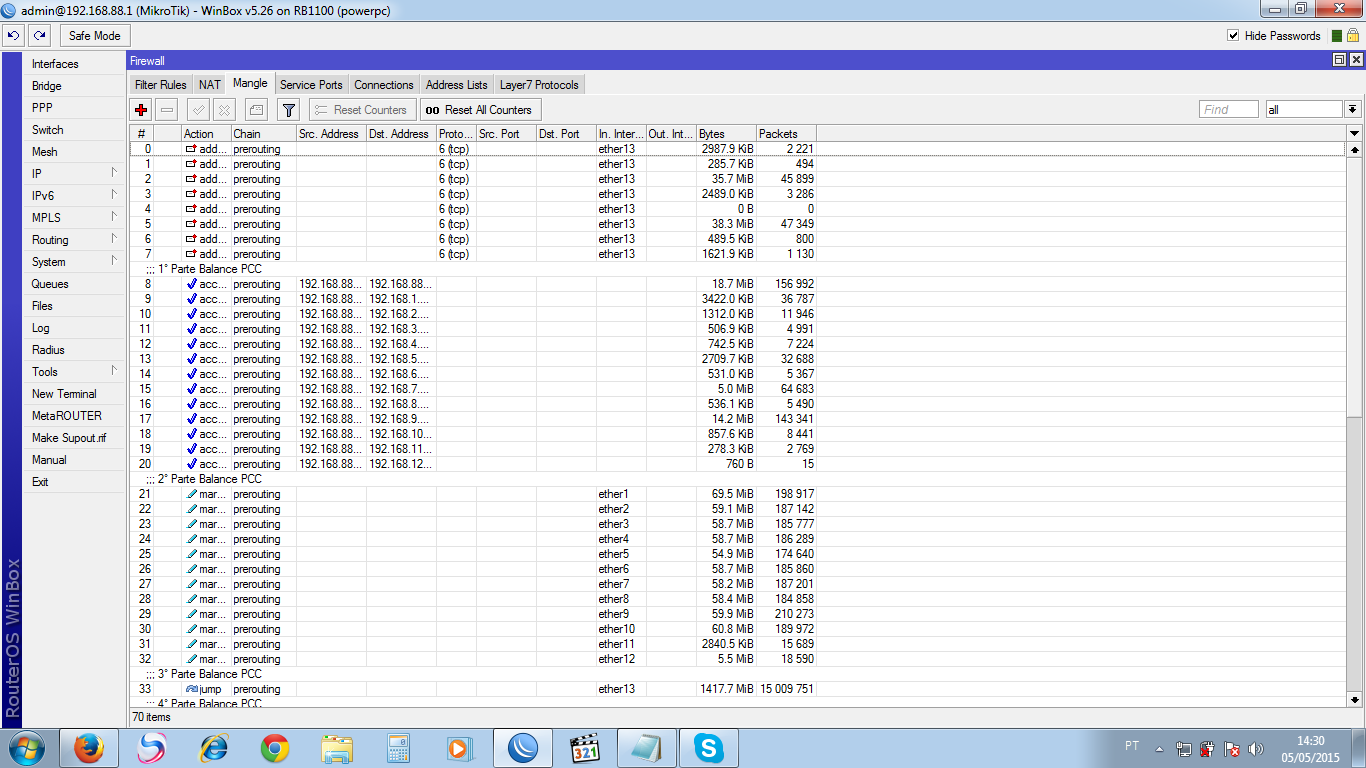Open the comment tool icon
The image size is (1366, 768).
[256, 110]
